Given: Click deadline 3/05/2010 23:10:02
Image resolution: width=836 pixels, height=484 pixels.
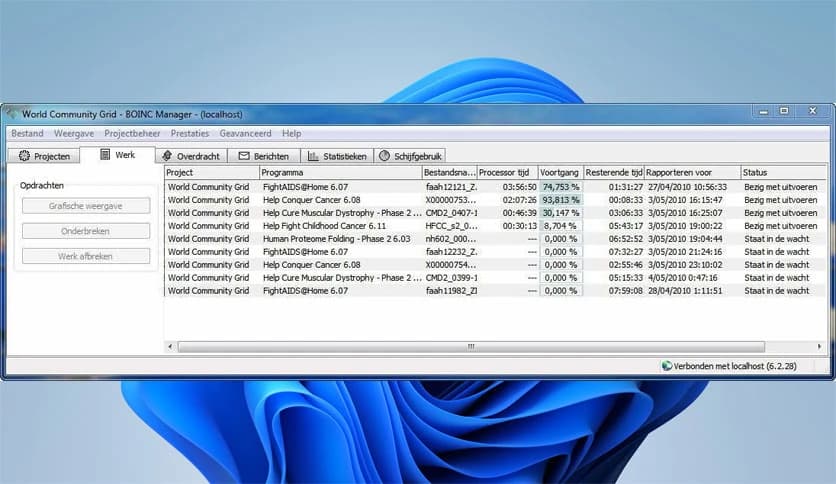Looking at the screenshot, I should (685, 265).
